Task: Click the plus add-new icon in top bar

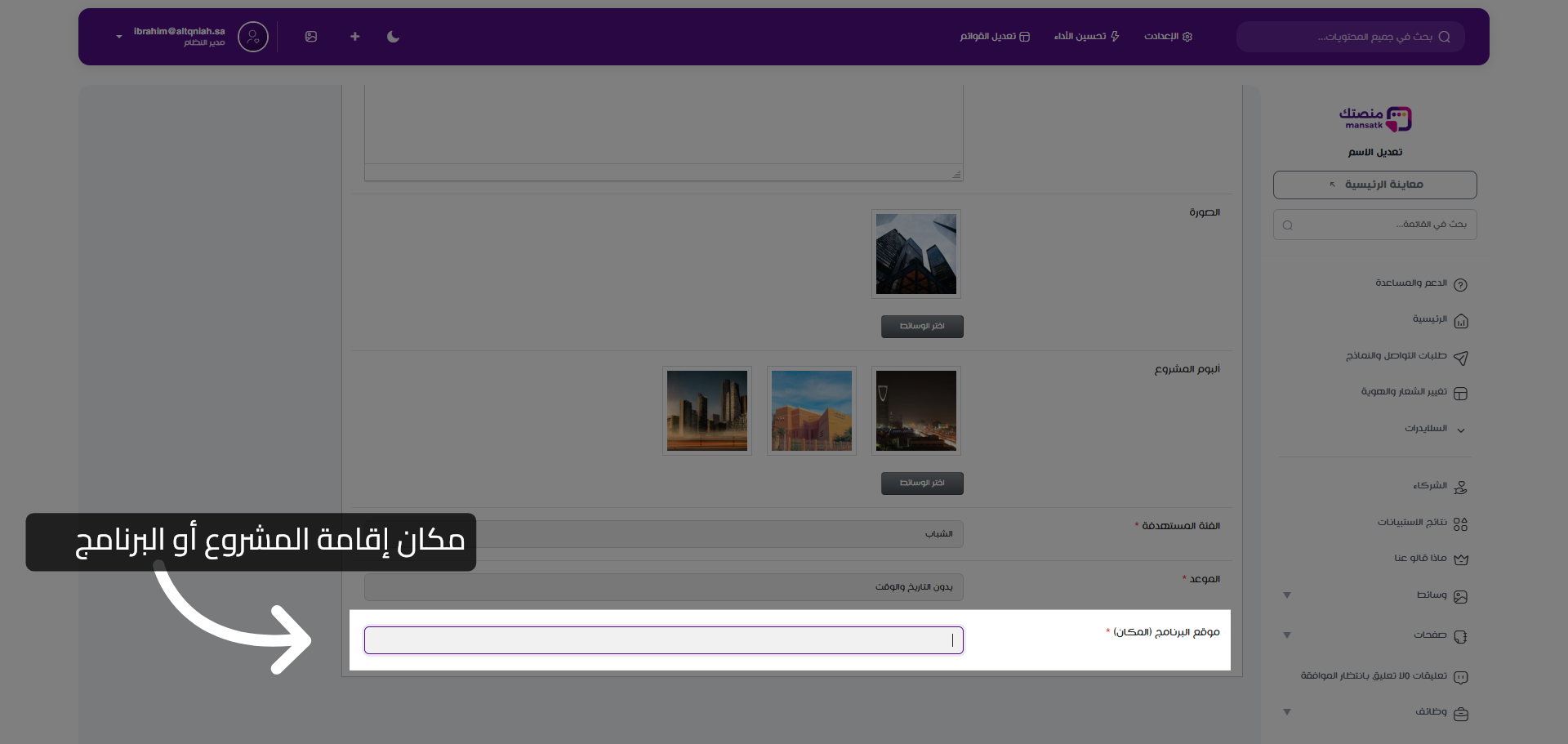Action: click(x=354, y=37)
